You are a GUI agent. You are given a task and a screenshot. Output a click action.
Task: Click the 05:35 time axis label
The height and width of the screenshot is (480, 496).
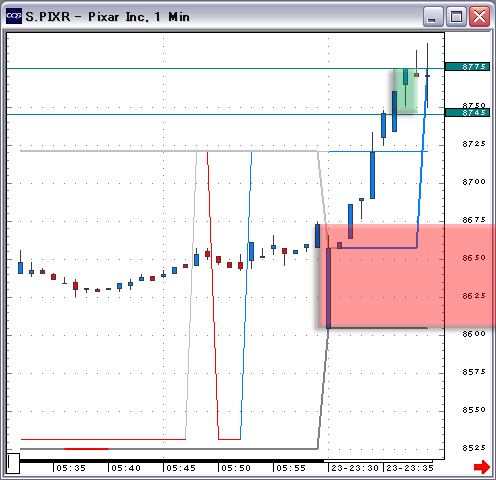[x=71, y=468]
